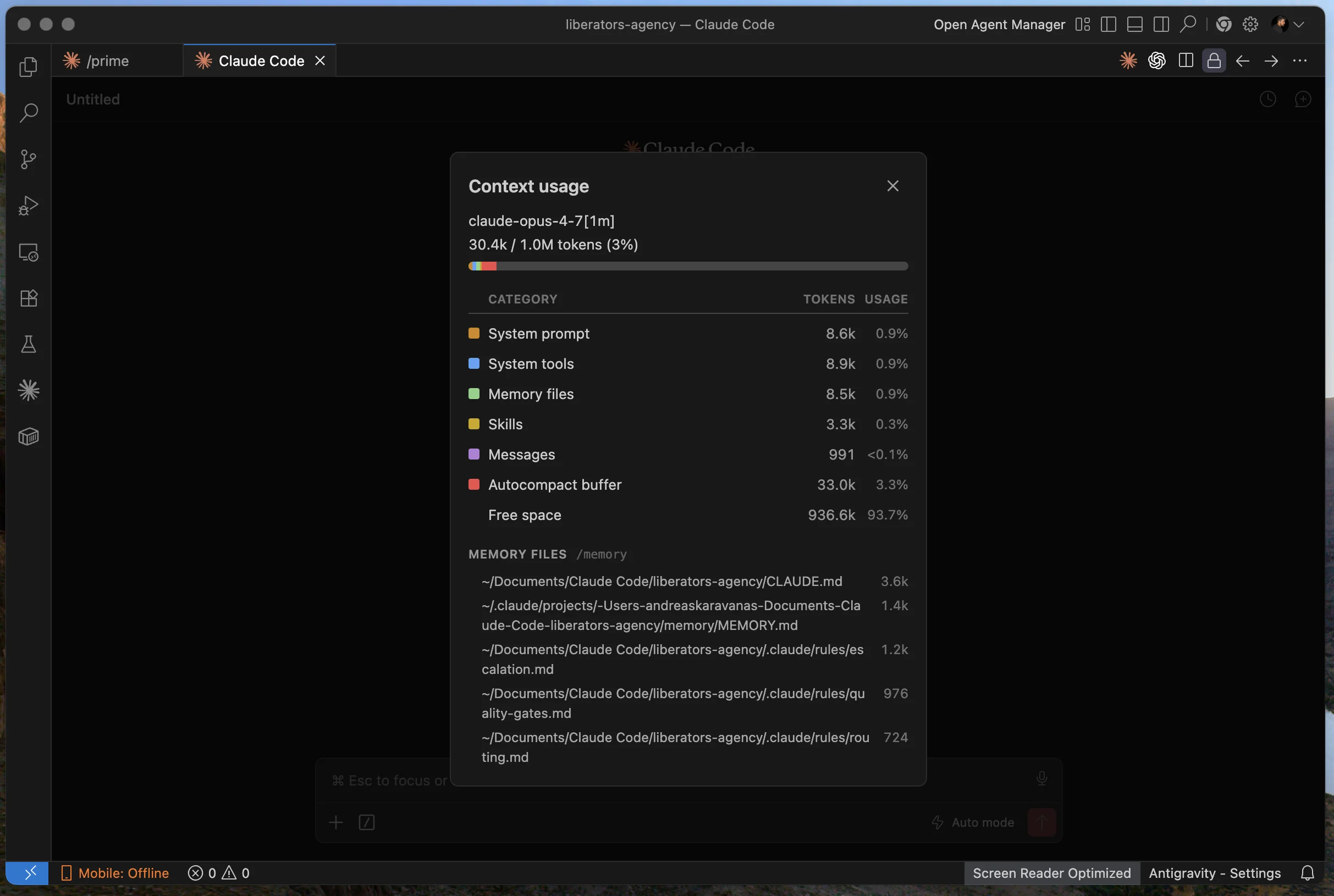
Task: Click Mobile: Offline in status bar
Action: click(x=115, y=873)
